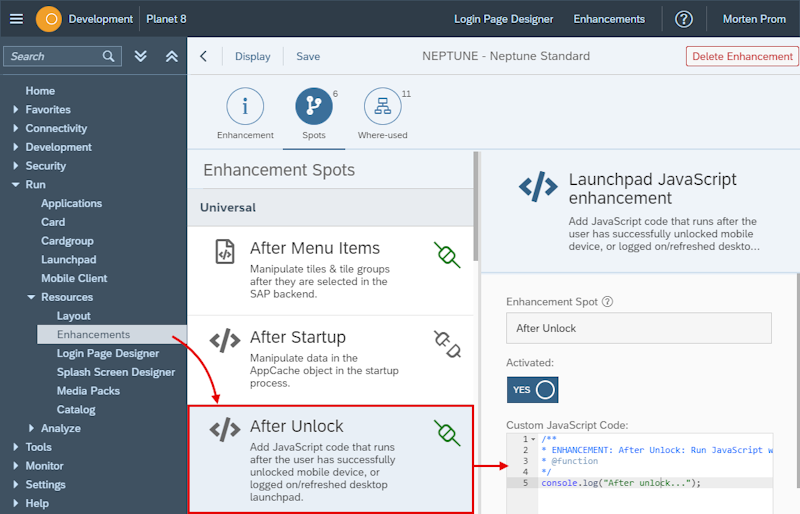Expand the Monitor tree node
Viewport: 800px width, 514px height.
16,466
